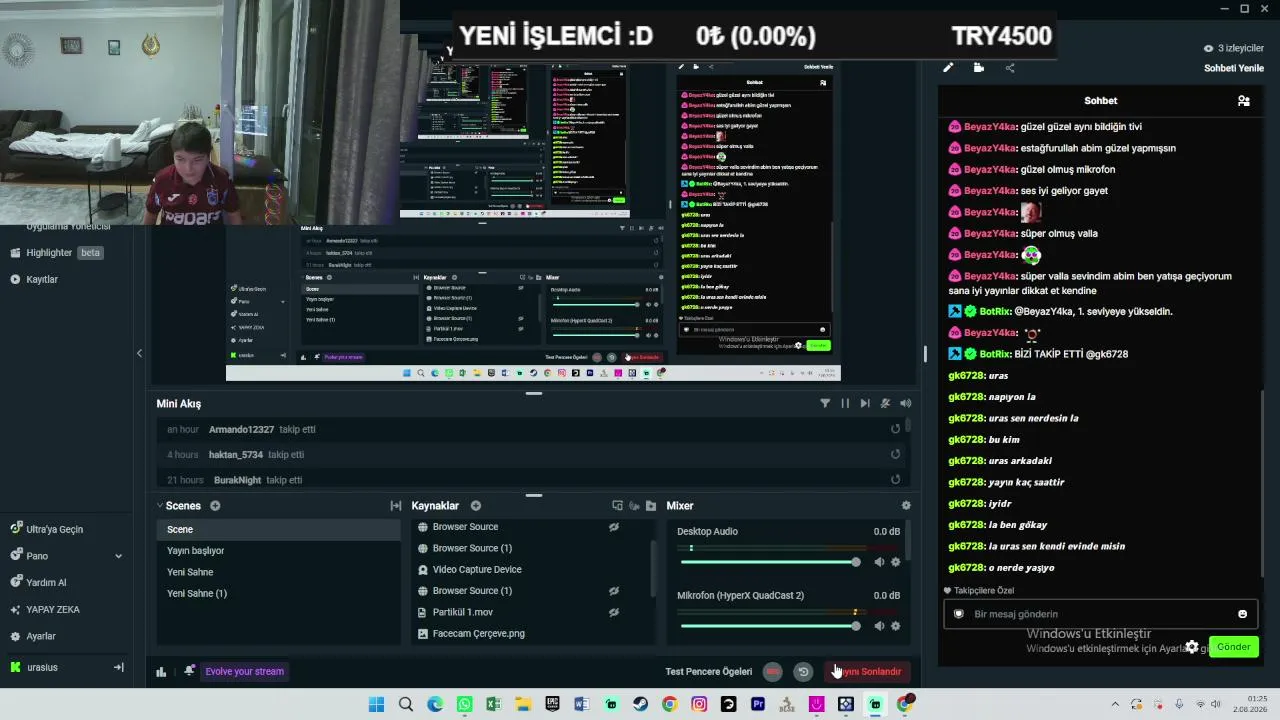
Task: Add a source folder in Kaynaklar
Action: (651, 506)
